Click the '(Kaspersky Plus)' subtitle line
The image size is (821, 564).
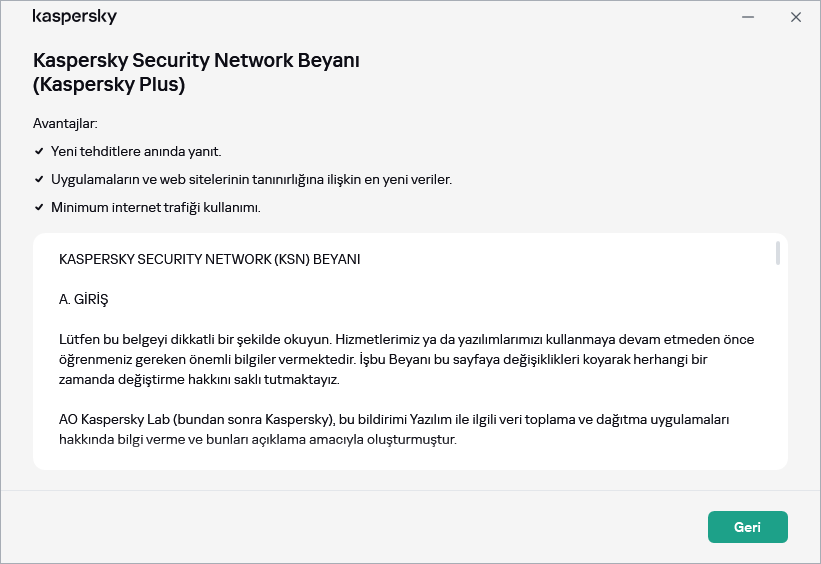click(x=109, y=85)
